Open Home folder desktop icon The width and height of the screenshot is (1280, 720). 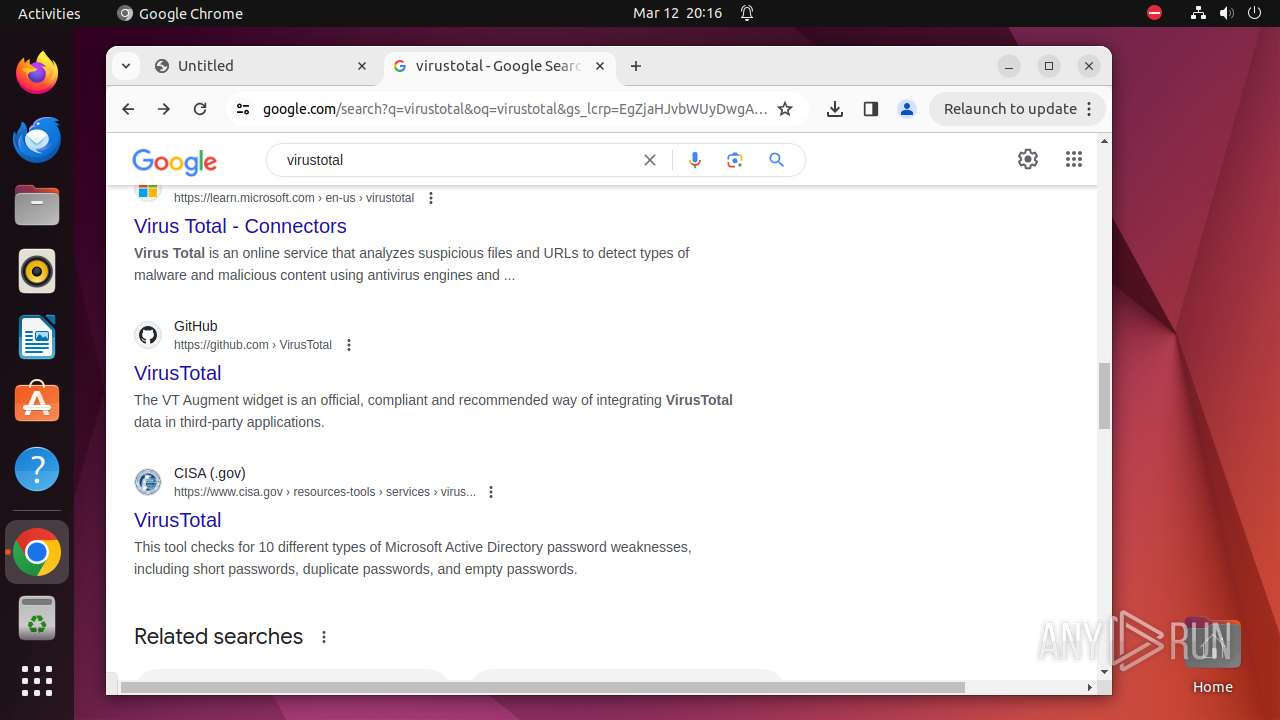pos(1212,657)
